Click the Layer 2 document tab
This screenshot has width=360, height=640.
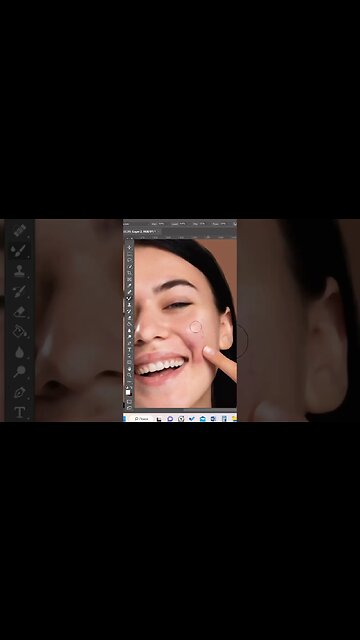click(142, 231)
